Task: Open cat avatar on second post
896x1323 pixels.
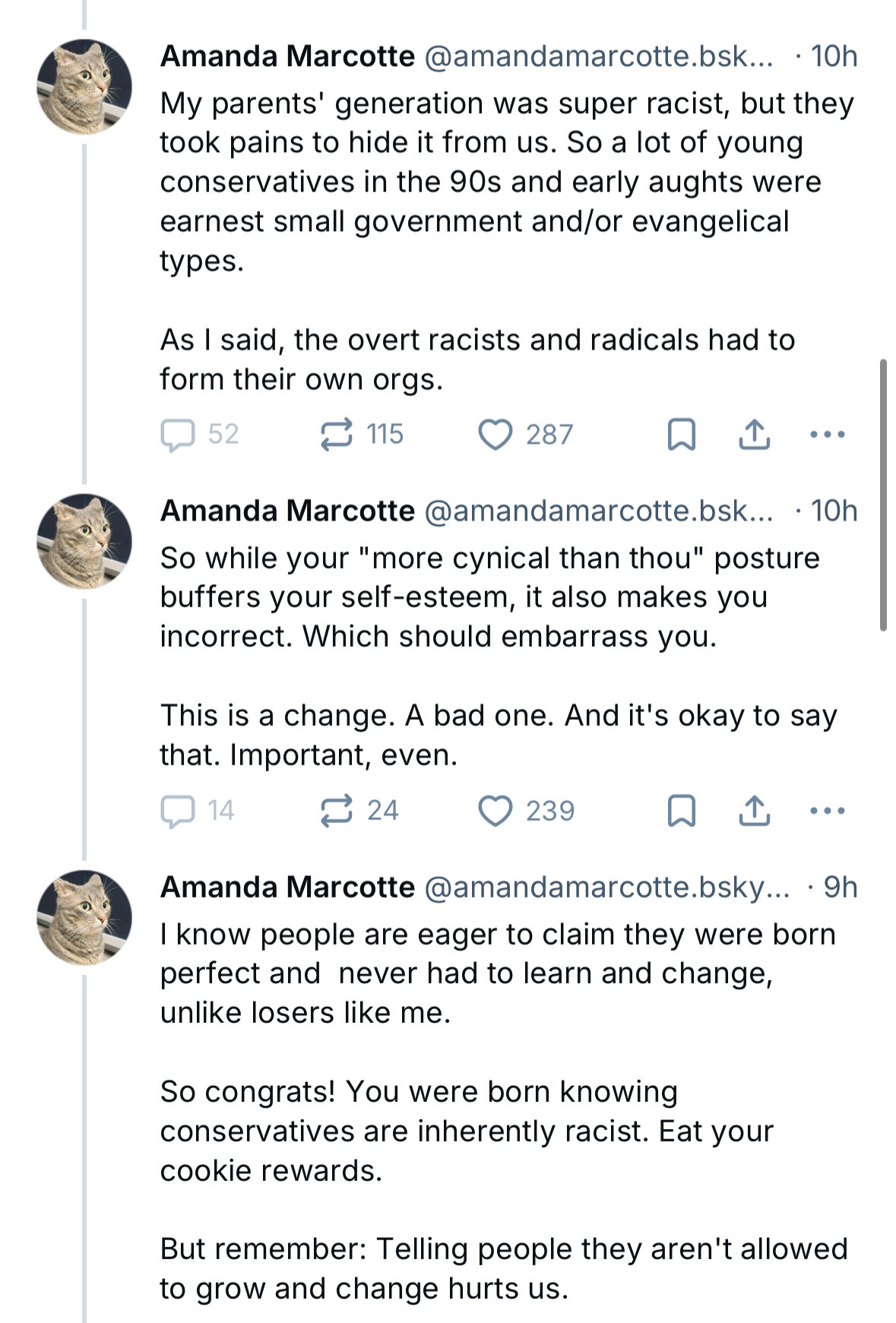Action: [x=84, y=541]
